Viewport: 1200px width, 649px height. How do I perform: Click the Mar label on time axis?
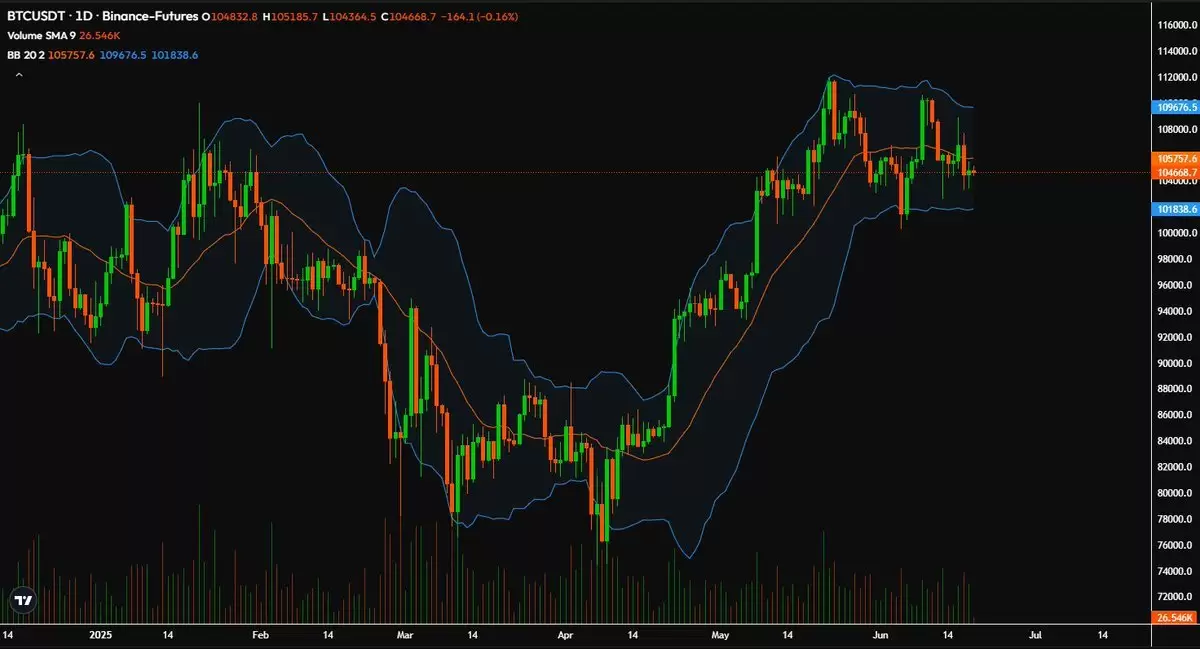[405, 635]
